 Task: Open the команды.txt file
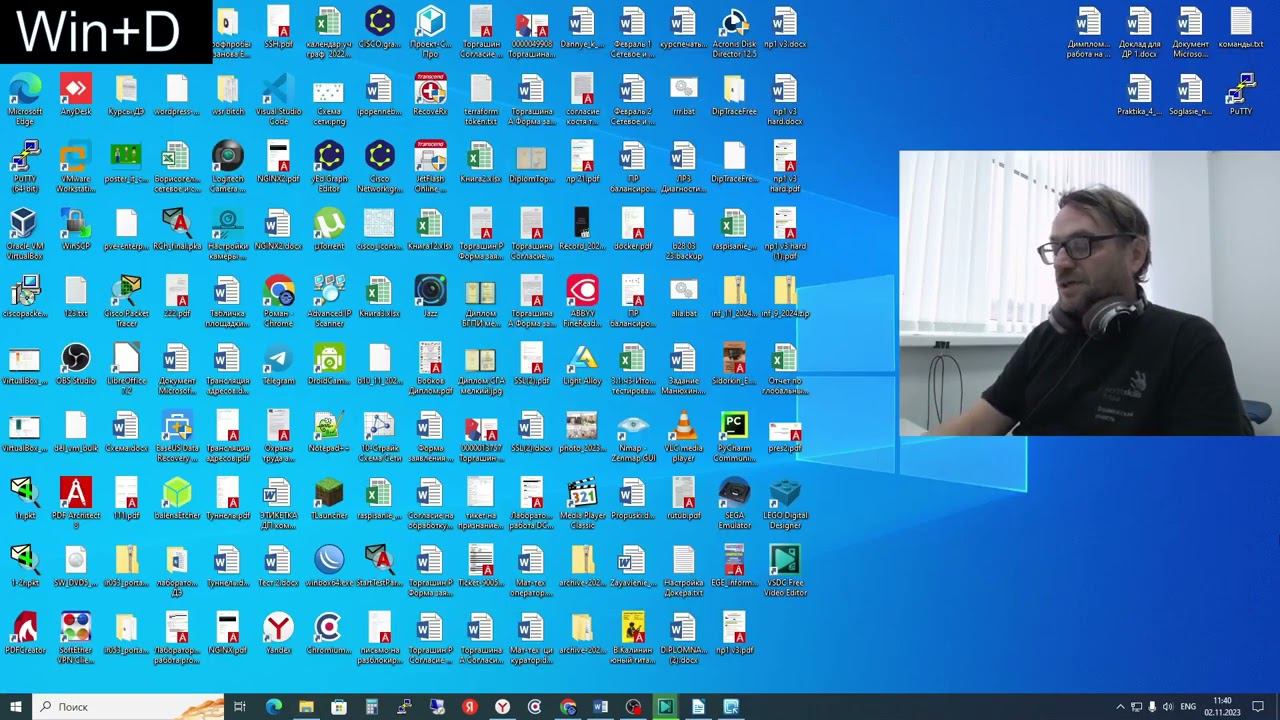pyautogui.click(x=1241, y=22)
